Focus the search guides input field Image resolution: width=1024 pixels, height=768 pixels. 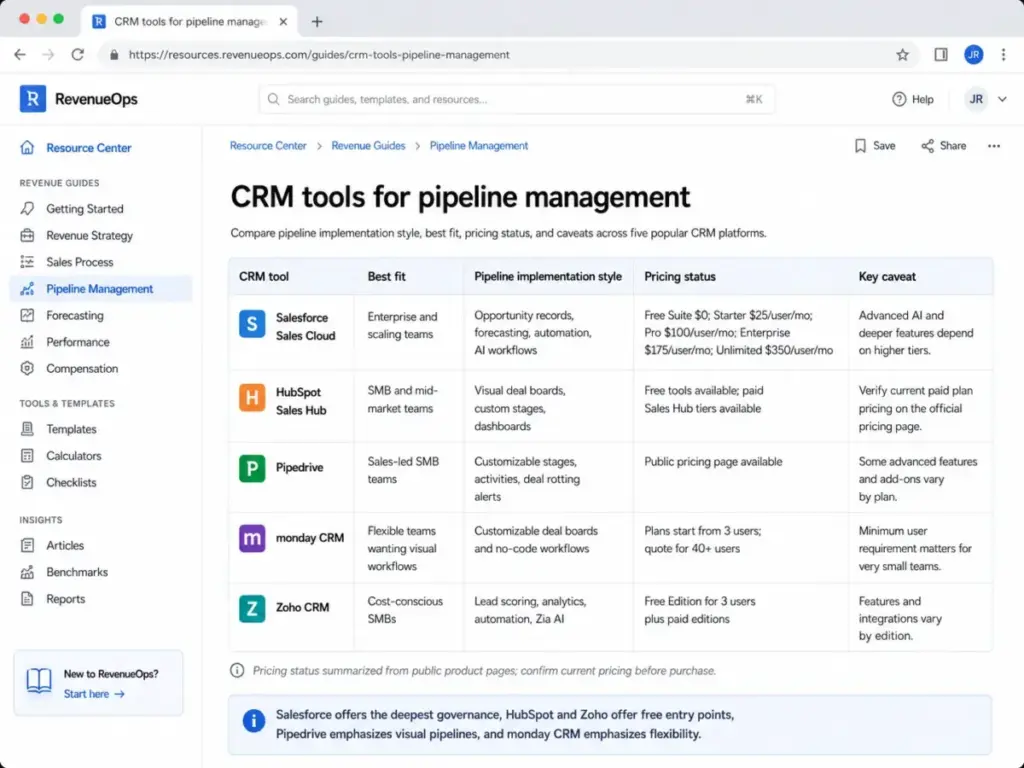[517, 99]
